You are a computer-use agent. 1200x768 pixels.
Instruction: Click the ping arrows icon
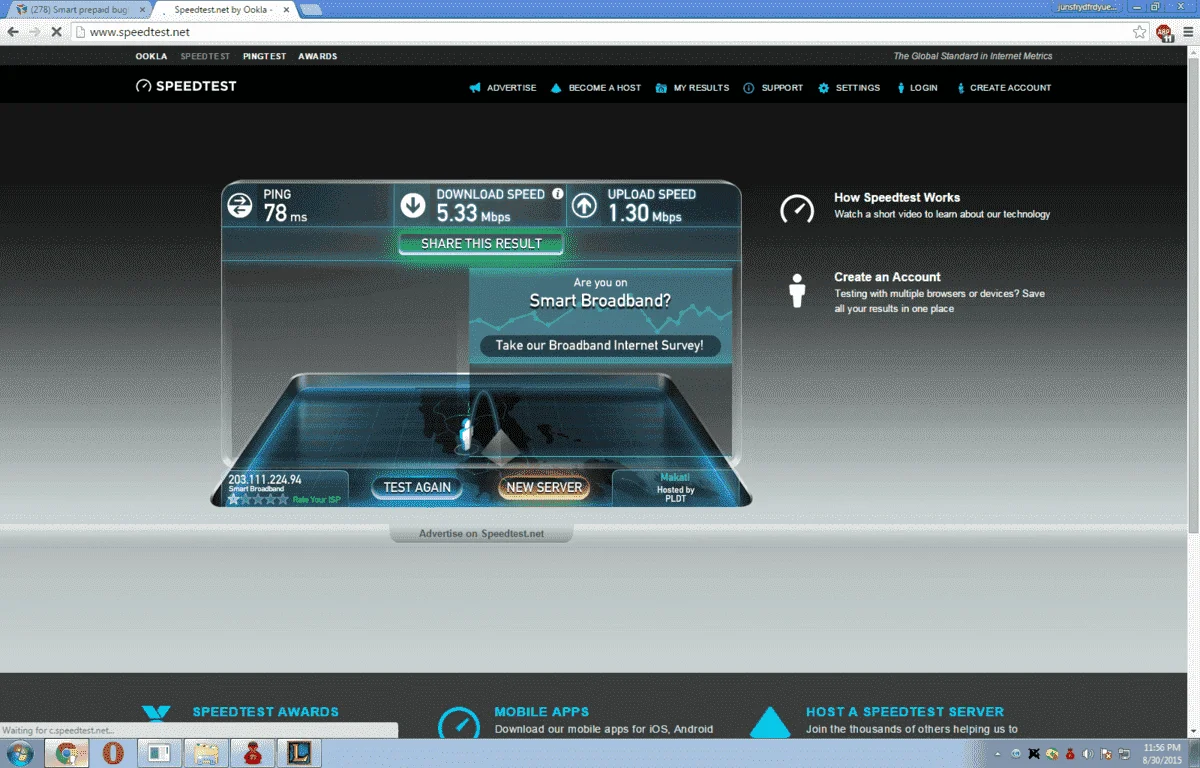[240, 206]
